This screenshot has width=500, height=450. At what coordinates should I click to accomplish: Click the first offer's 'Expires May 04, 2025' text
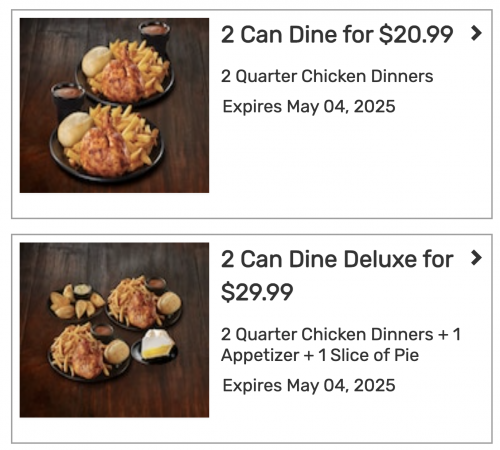point(309,107)
